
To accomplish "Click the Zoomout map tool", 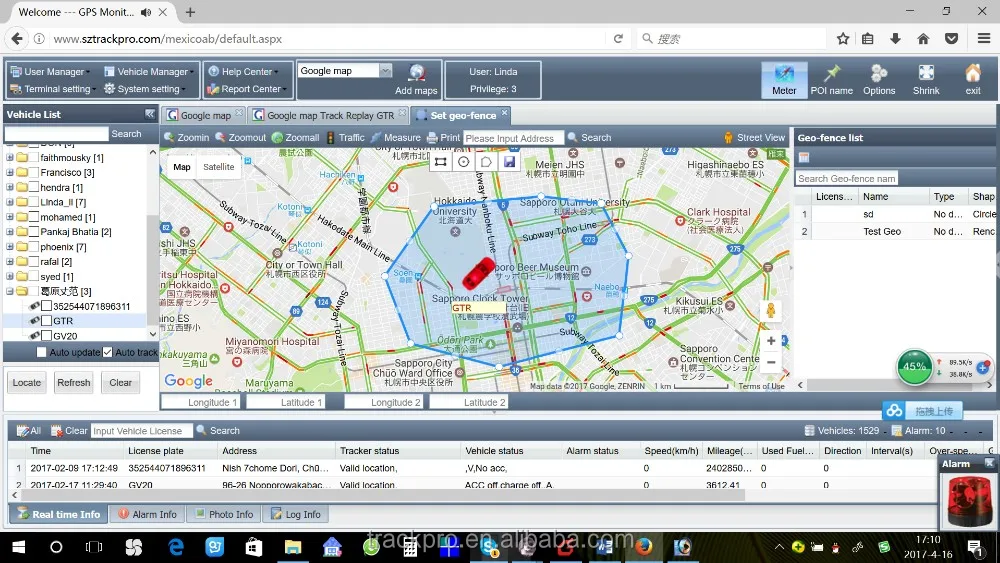I will point(240,138).
